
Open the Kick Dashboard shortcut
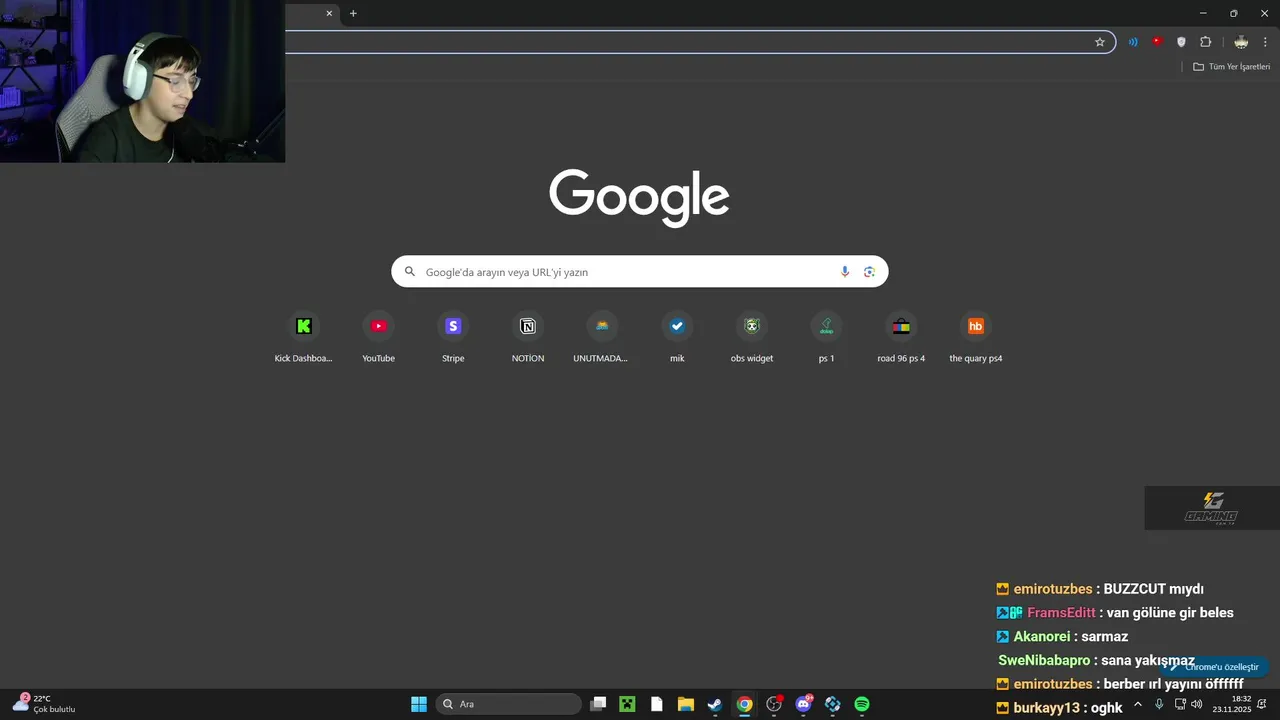[304, 337]
